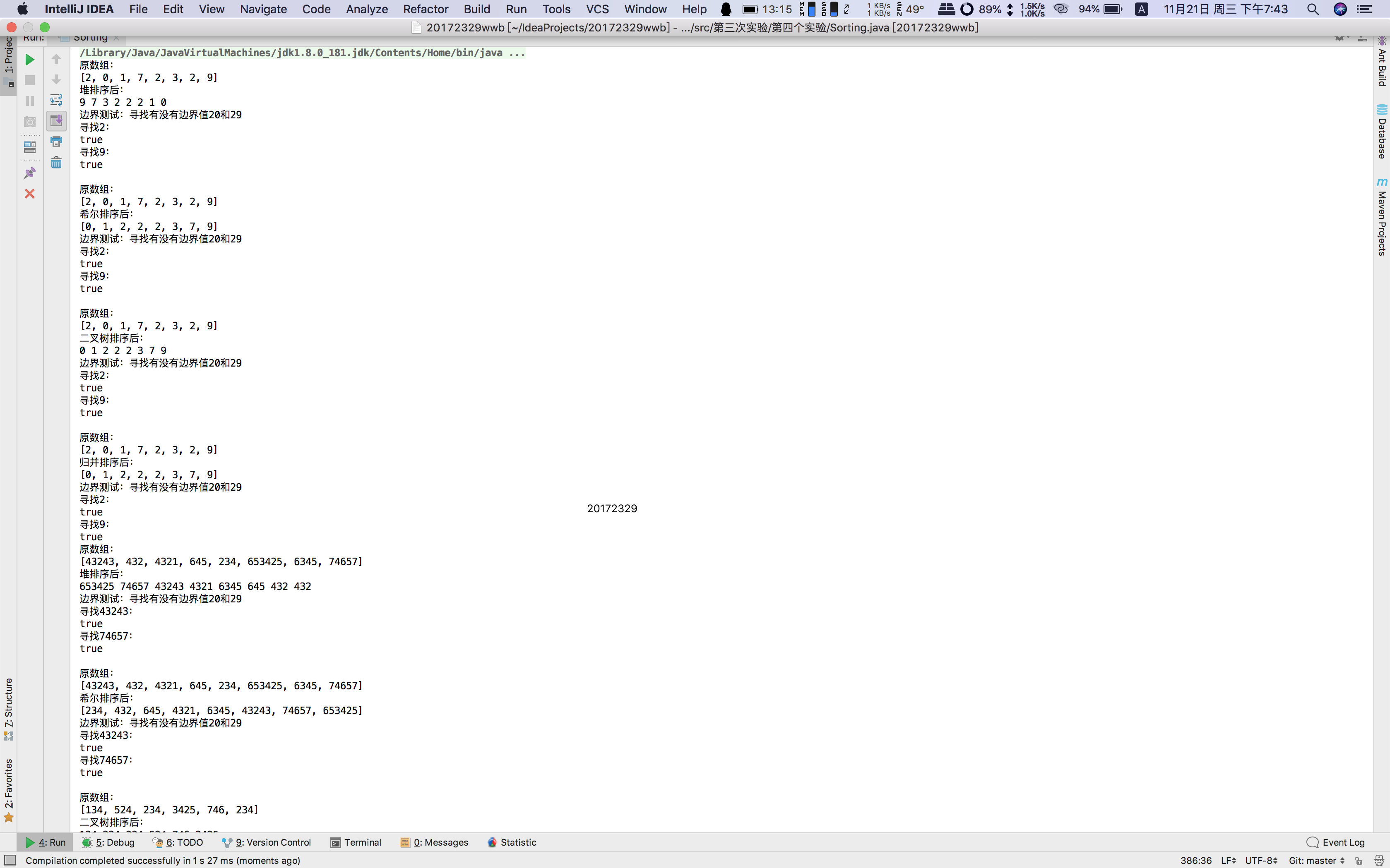Open the 6: TODO tool window
1390x868 pixels.
[178, 842]
